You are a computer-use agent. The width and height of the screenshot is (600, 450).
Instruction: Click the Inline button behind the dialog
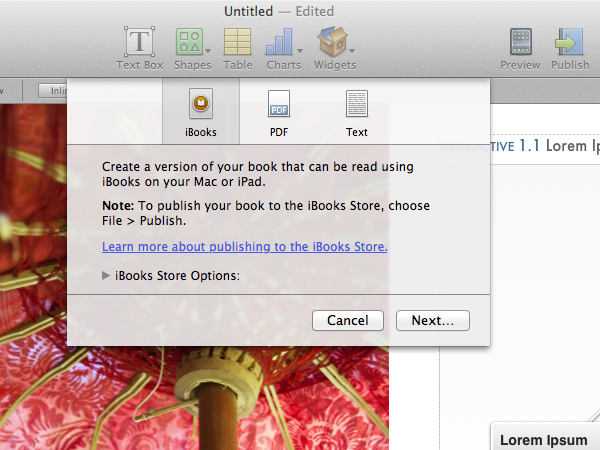pos(53,91)
